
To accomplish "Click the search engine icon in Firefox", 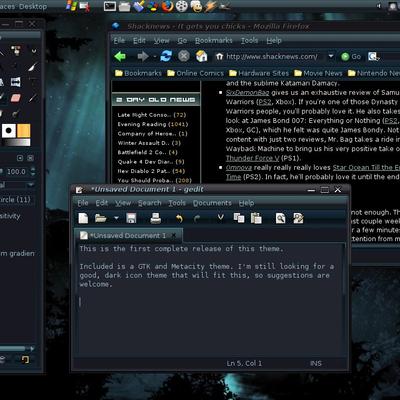I will [373, 56].
